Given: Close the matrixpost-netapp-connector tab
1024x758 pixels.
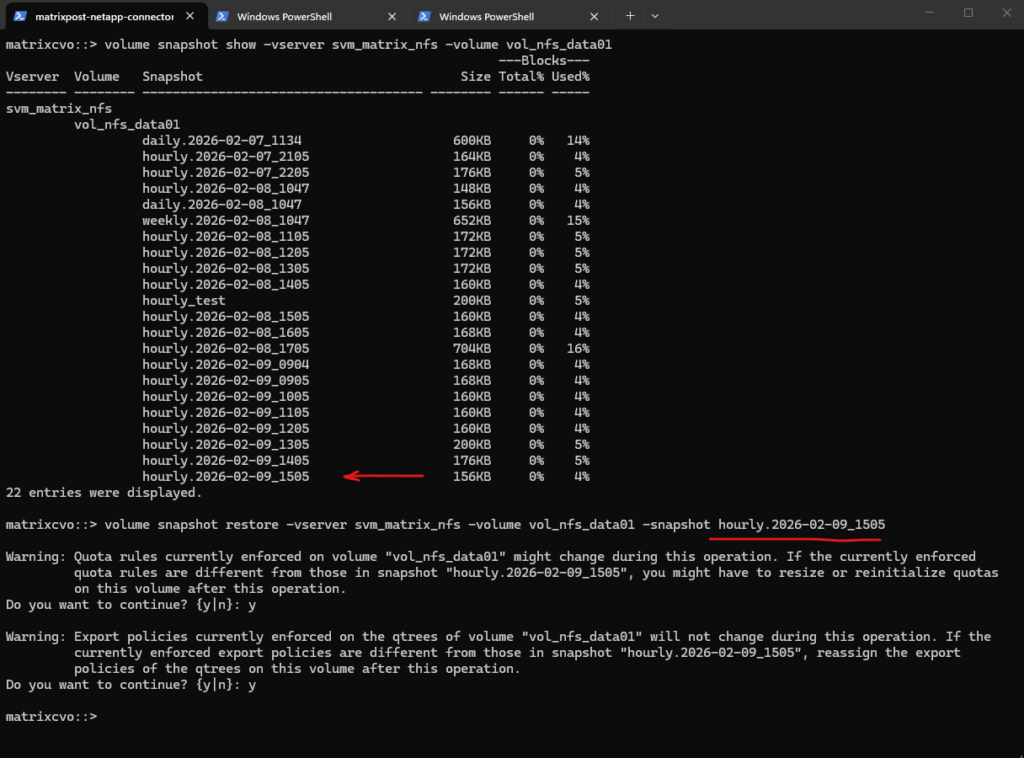Looking at the screenshot, I should pyautogui.click(x=189, y=17).
